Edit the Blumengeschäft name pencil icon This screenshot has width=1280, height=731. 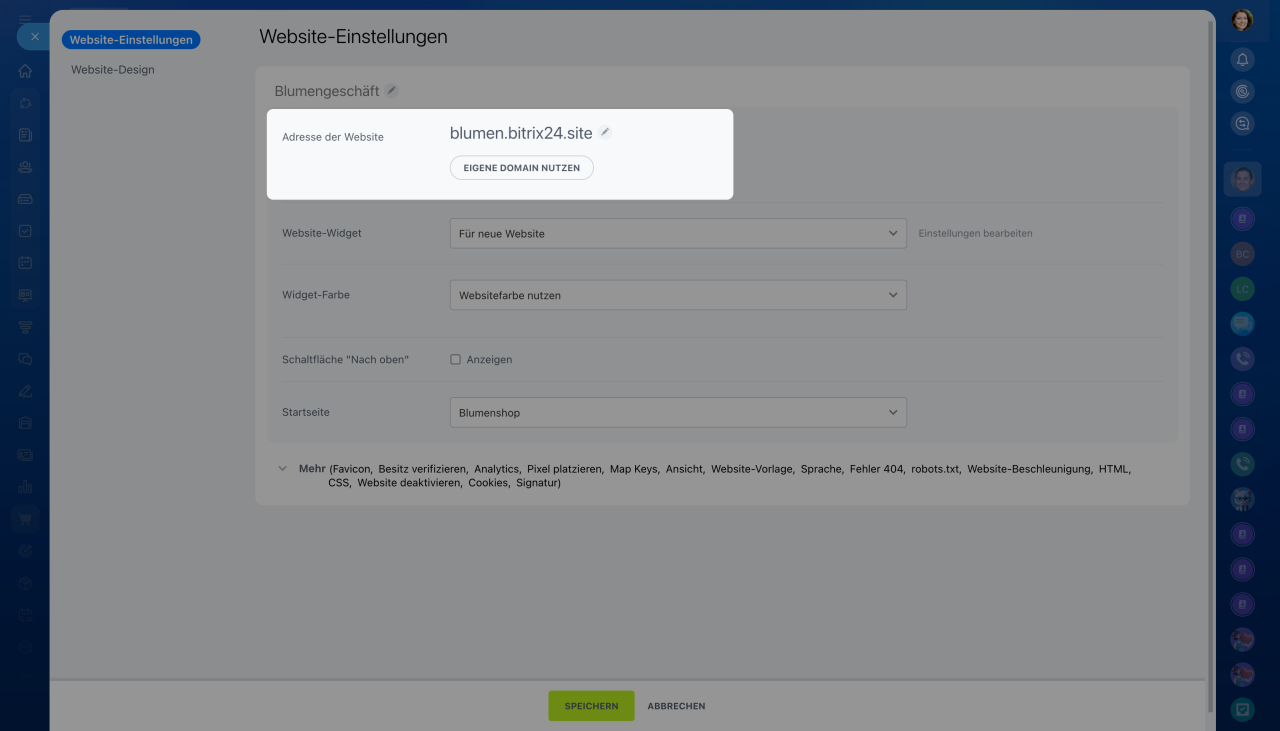pyautogui.click(x=392, y=90)
